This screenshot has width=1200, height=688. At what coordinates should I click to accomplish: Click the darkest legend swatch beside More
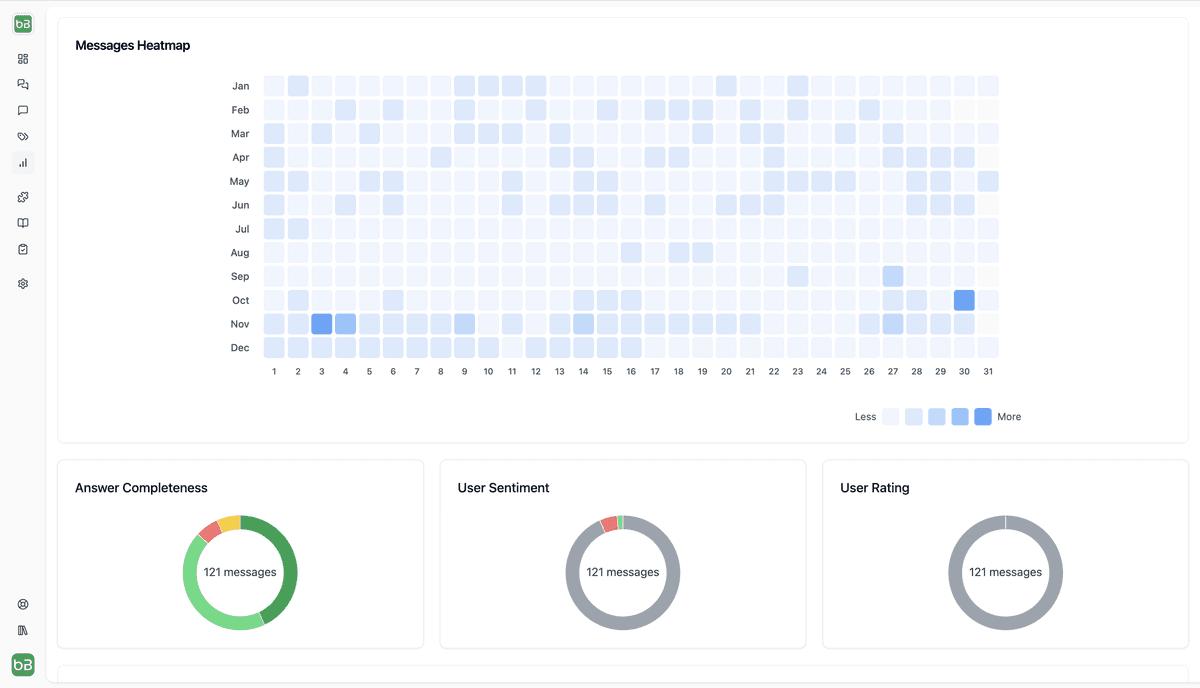983,417
